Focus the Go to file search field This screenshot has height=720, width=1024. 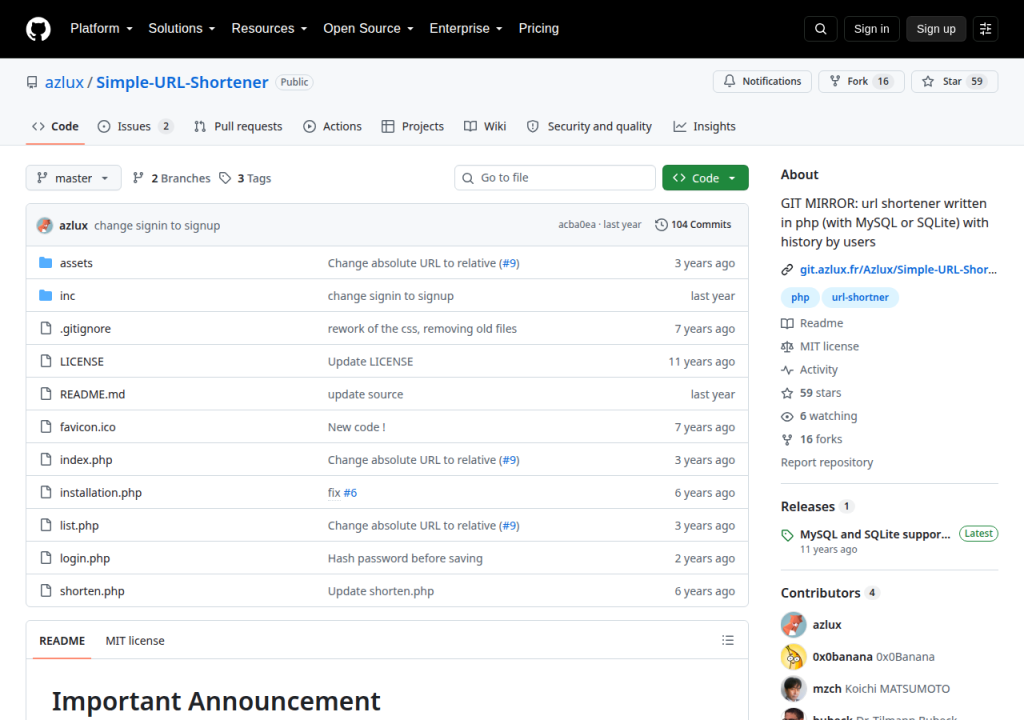pos(555,178)
